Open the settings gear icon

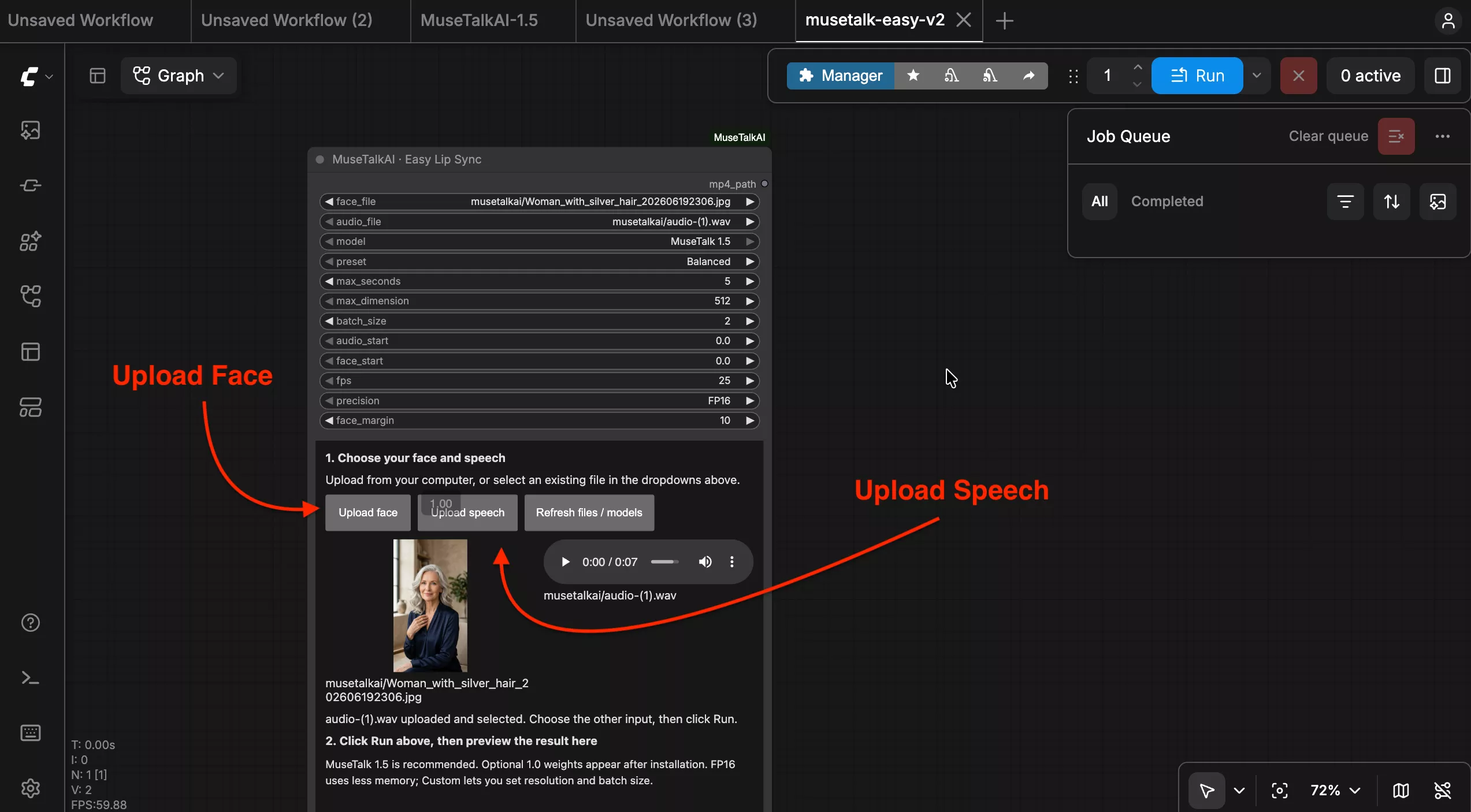coord(30,788)
